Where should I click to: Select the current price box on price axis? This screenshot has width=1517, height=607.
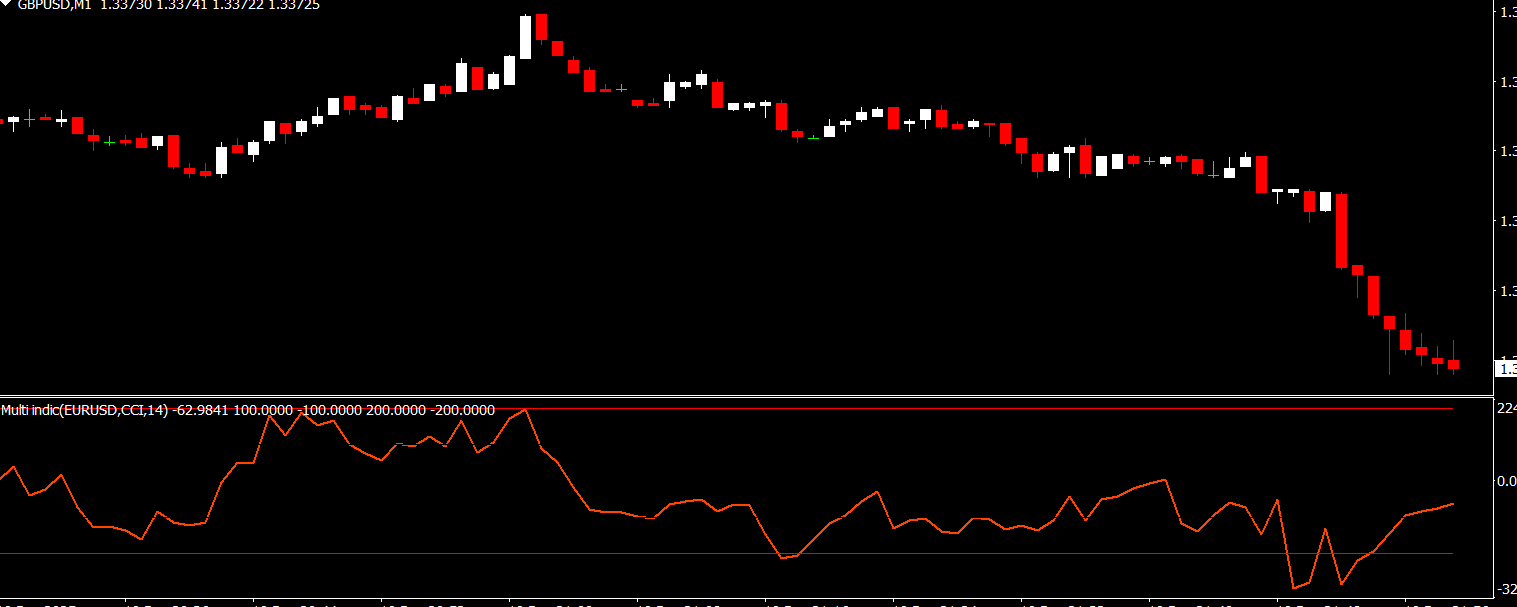click(1505, 369)
